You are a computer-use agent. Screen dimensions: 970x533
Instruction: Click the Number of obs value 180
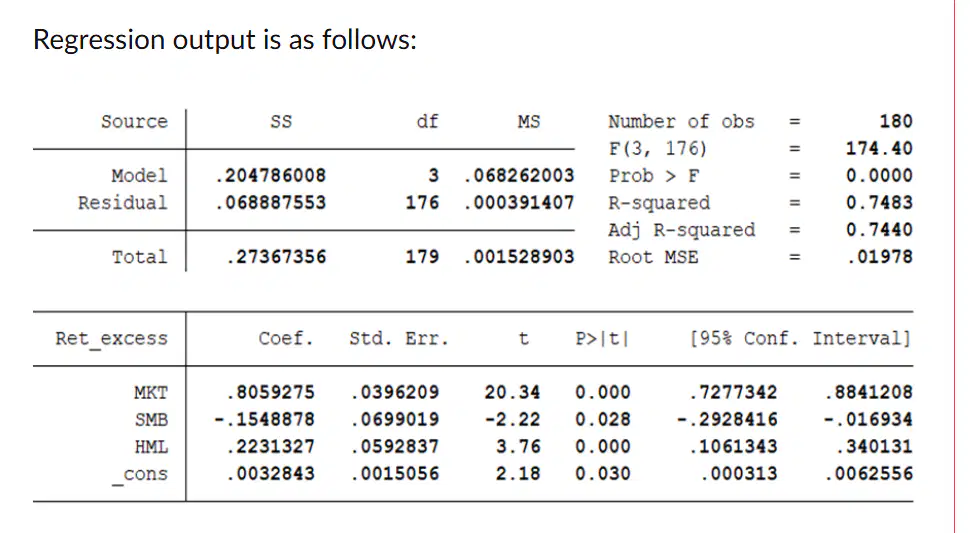coord(896,121)
